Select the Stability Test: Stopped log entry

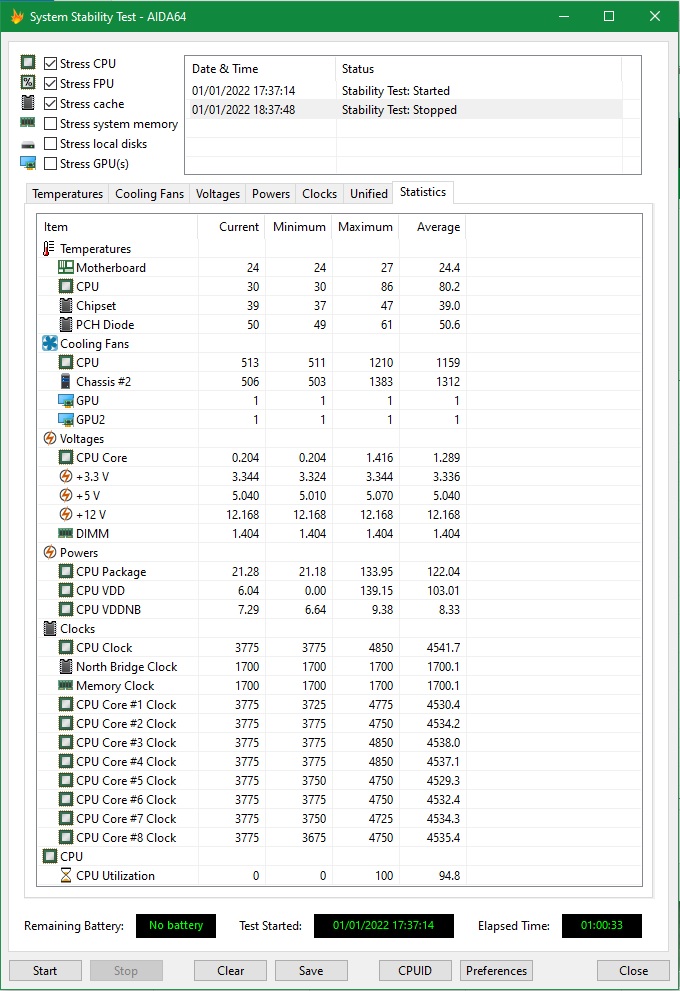pyautogui.click(x=404, y=109)
